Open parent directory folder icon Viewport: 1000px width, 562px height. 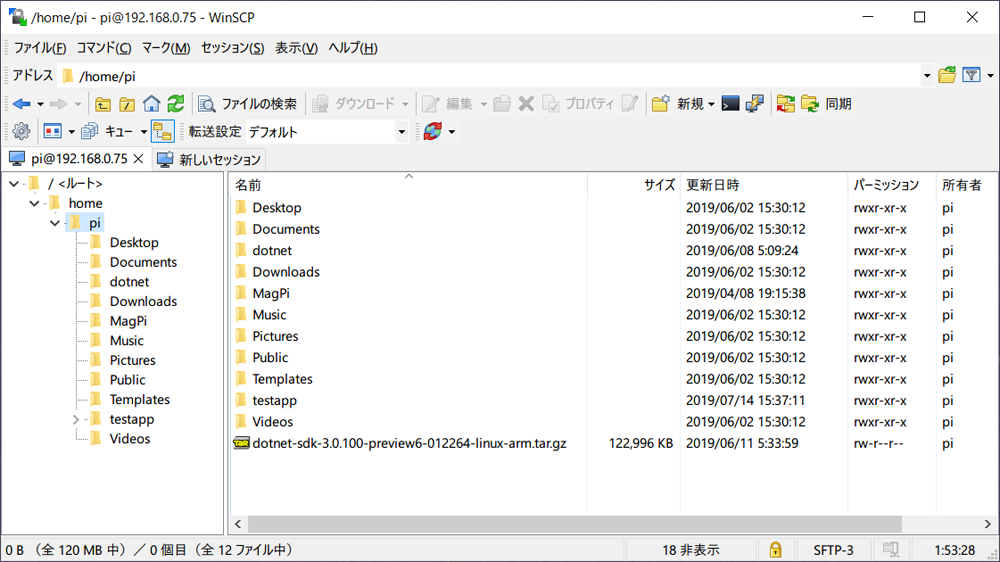(x=103, y=104)
